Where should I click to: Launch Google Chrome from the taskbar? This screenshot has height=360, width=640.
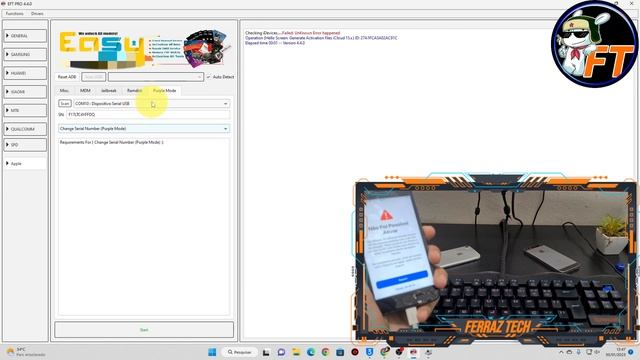(x=325, y=352)
